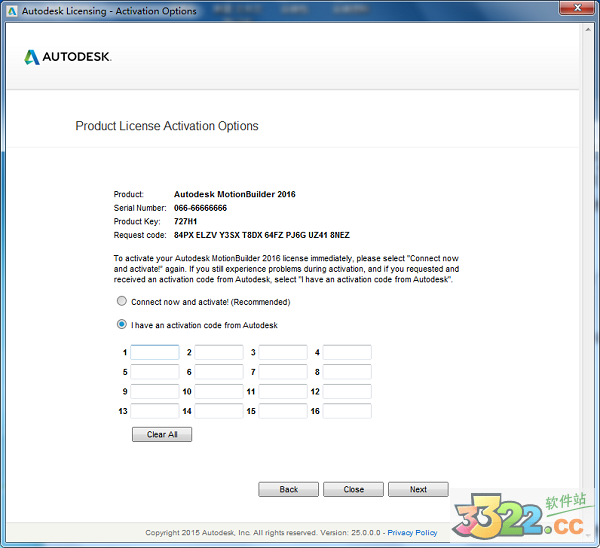Click activation code field 3
This screenshot has height=548, width=600.
click(283, 352)
